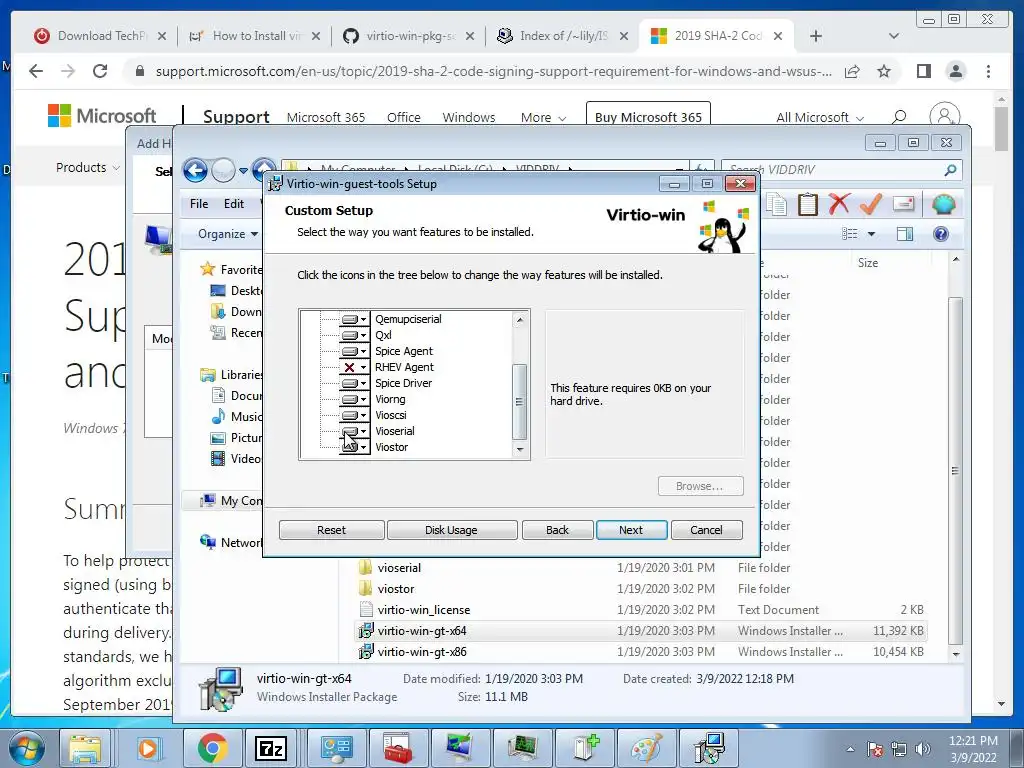The width and height of the screenshot is (1024, 768).
Task: Click the blue Help icon in Explorer
Action: [x=941, y=234]
